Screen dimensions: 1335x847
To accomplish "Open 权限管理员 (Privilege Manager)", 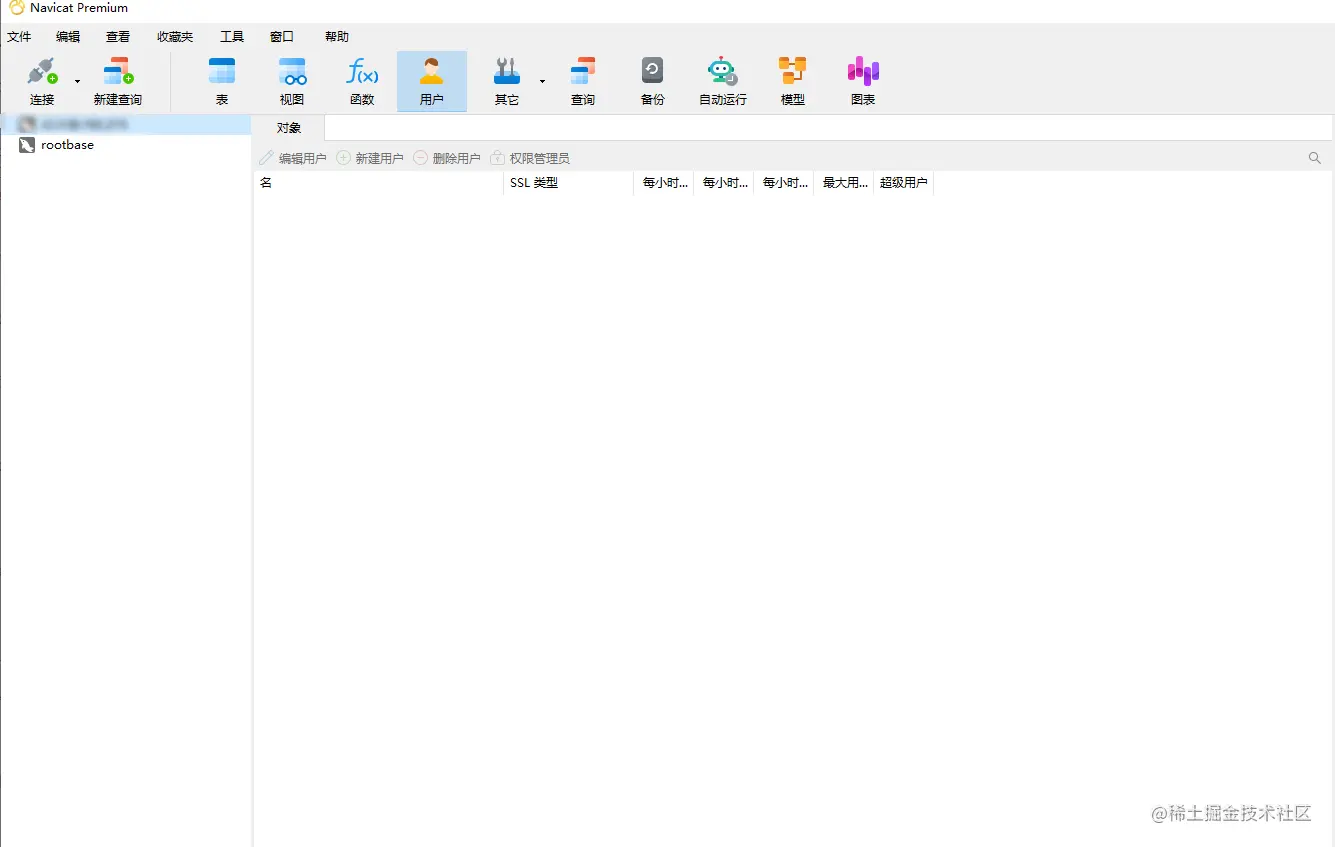I will pos(530,158).
